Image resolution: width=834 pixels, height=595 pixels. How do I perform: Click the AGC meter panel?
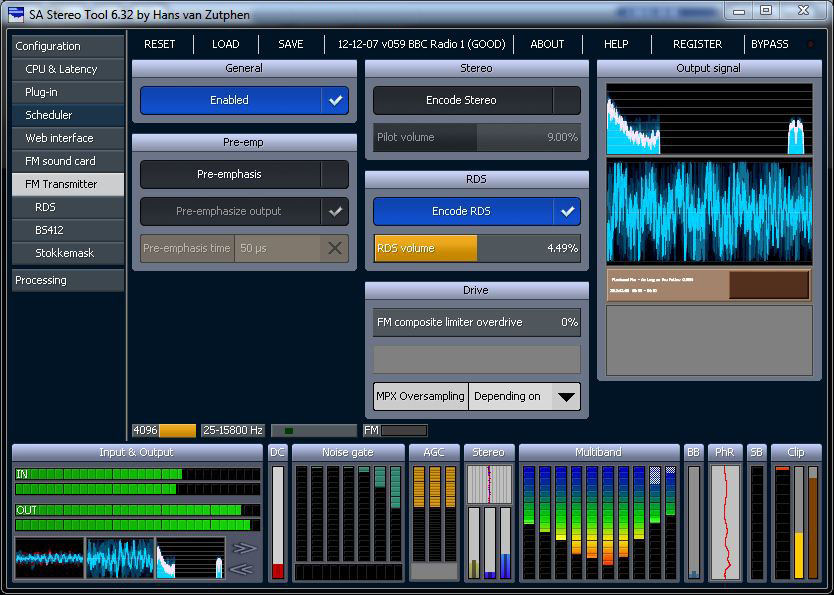click(434, 513)
